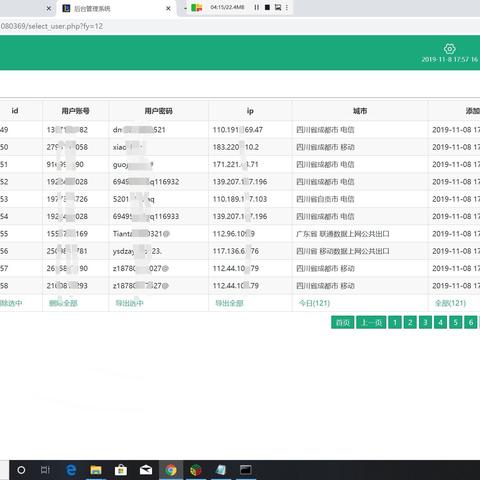
Task: Click the header timestamp 2019-11-8 17:57
Action: pyautogui.click(x=450, y=59)
